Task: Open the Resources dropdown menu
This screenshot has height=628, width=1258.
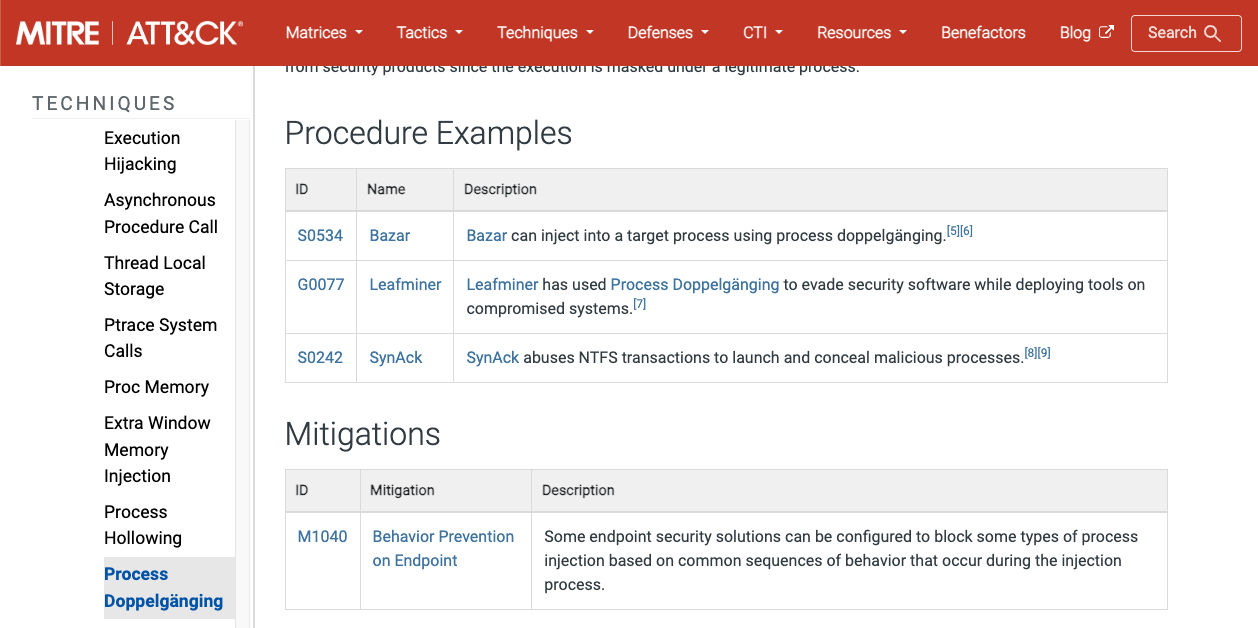Action: [862, 33]
